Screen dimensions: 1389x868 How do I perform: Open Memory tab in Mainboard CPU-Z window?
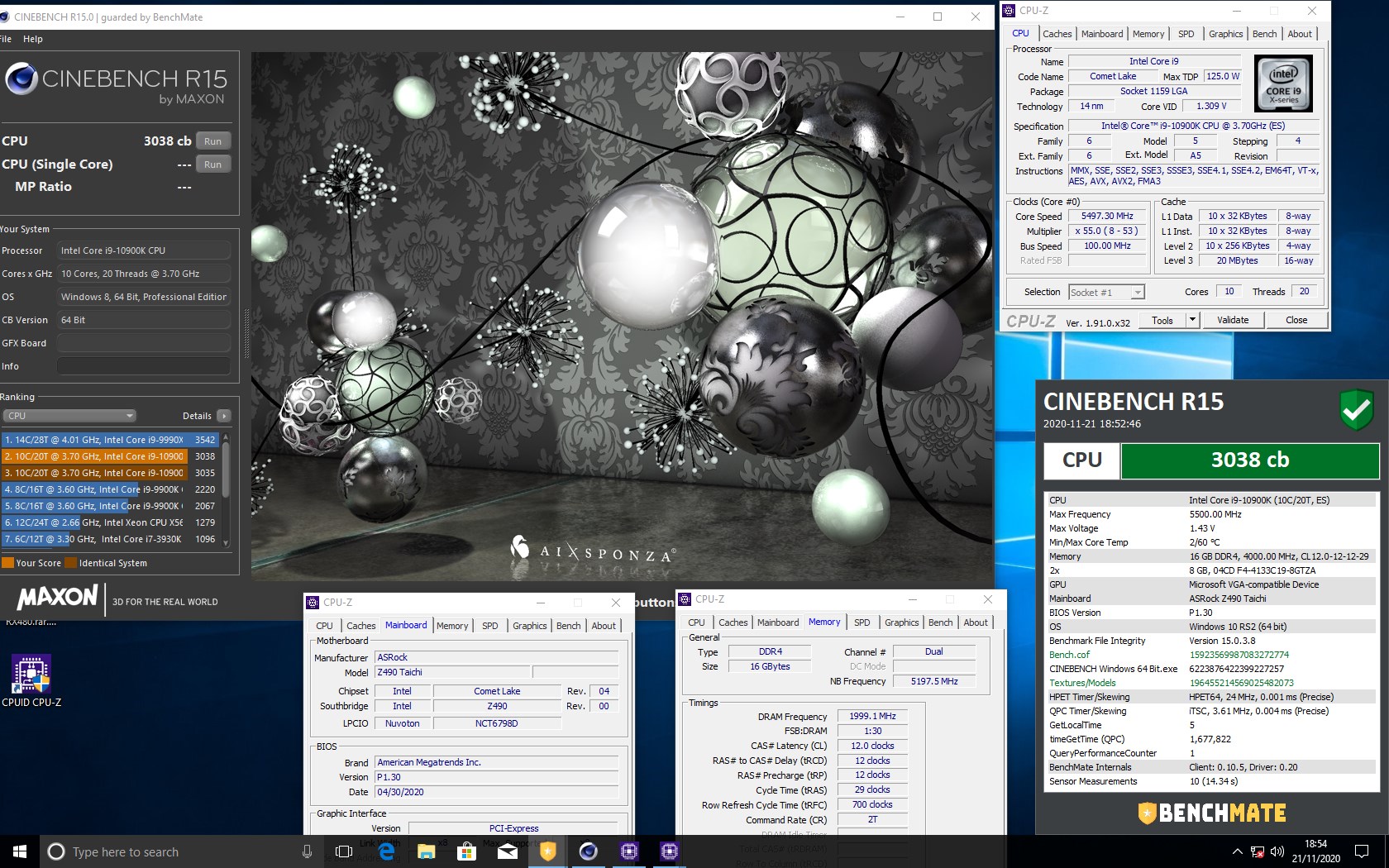pyautogui.click(x=452, y=626)
